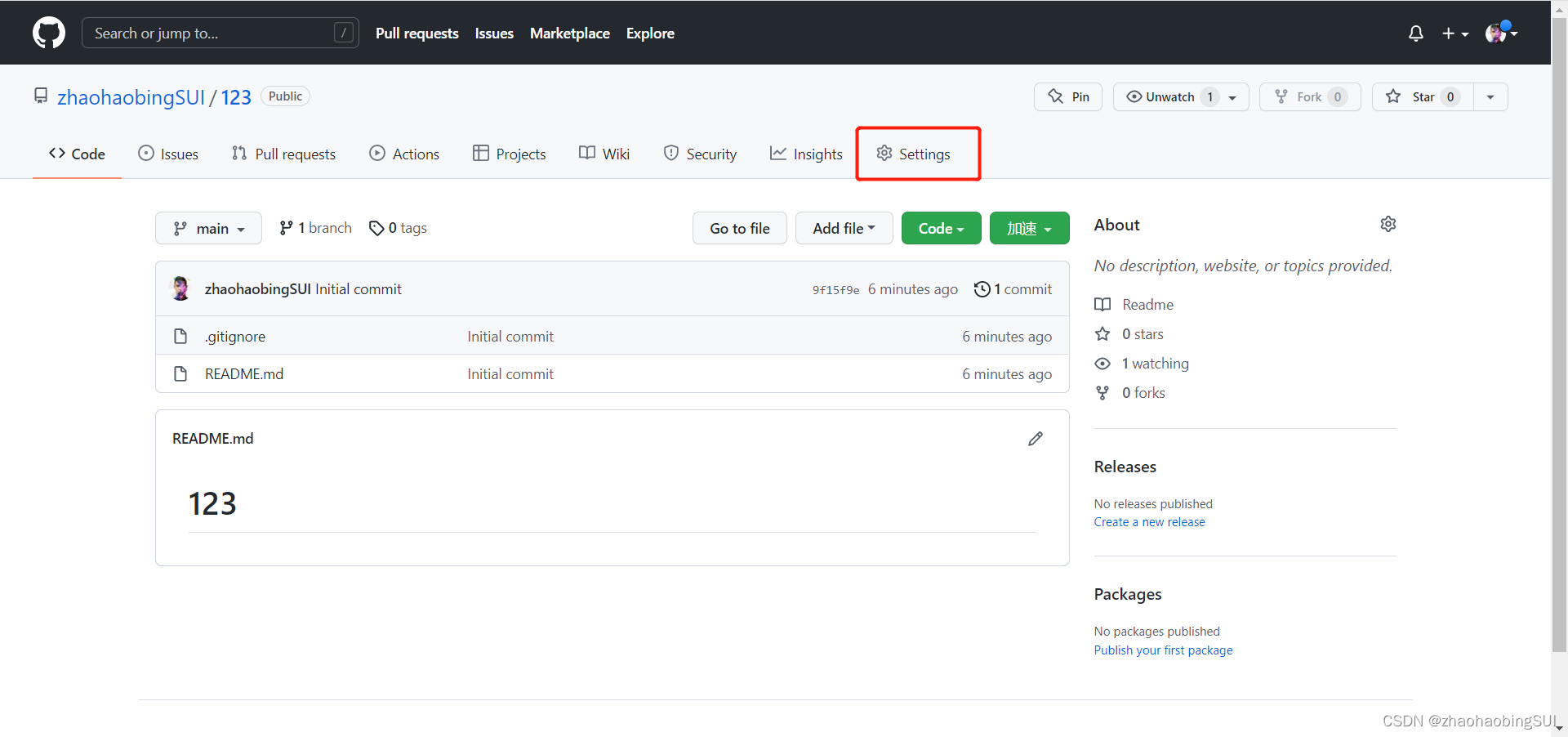
Task: Click the Unwatch button
Action: [x=1169, y=96]
